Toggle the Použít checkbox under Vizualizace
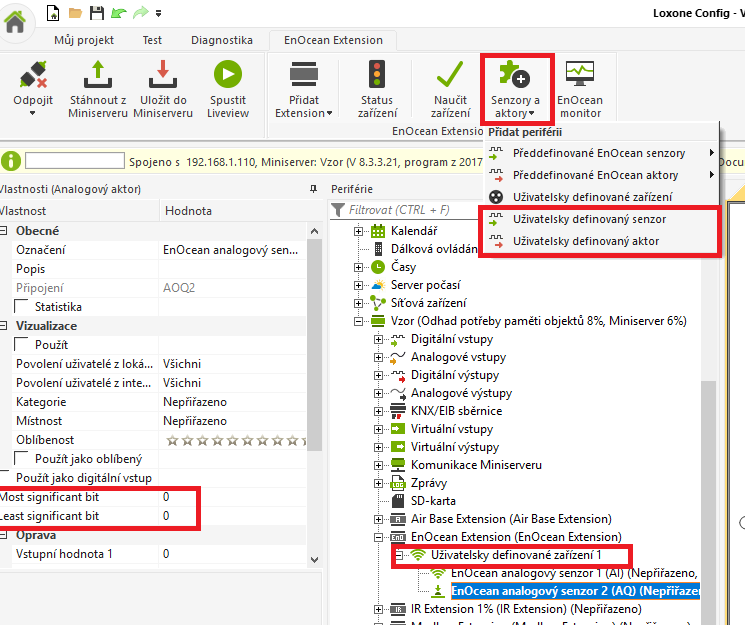The width and height of the screenshot is (745, 625). 22,344
